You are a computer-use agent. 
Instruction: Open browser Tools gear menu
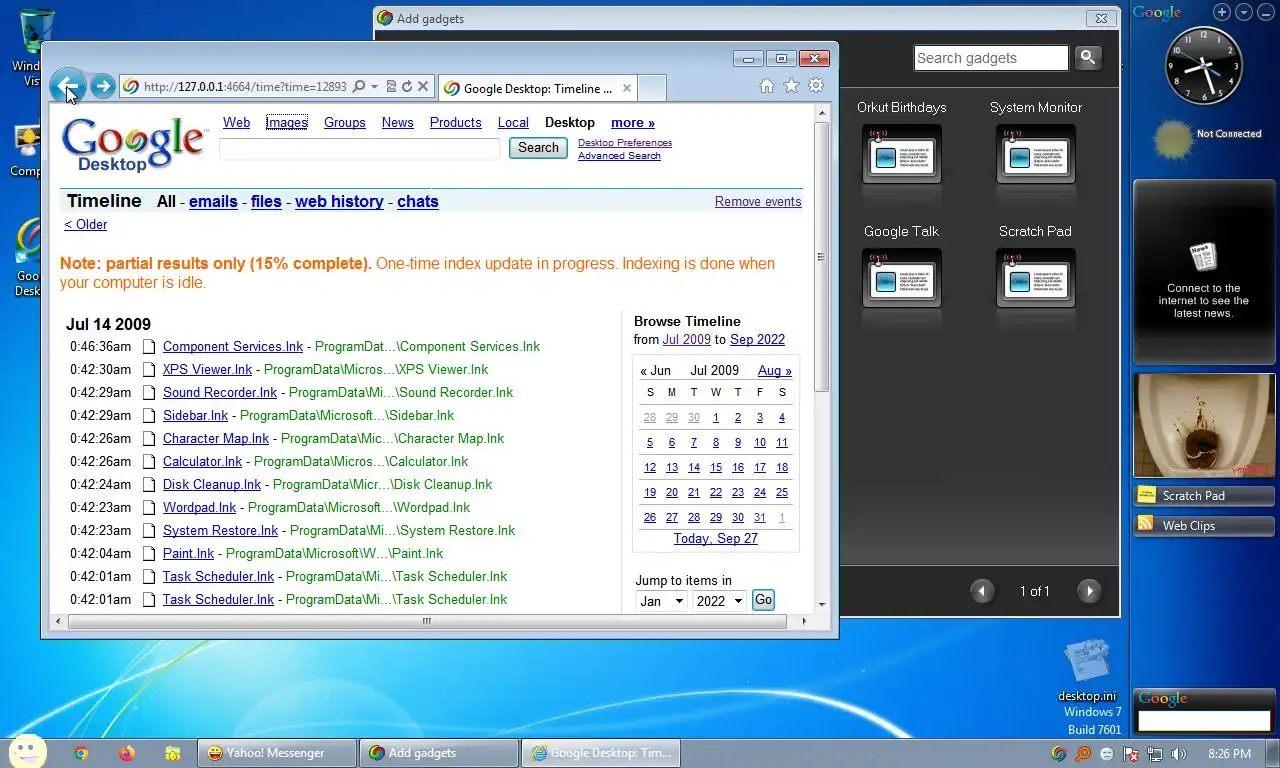pyautogui.click(x=816, y=86)
